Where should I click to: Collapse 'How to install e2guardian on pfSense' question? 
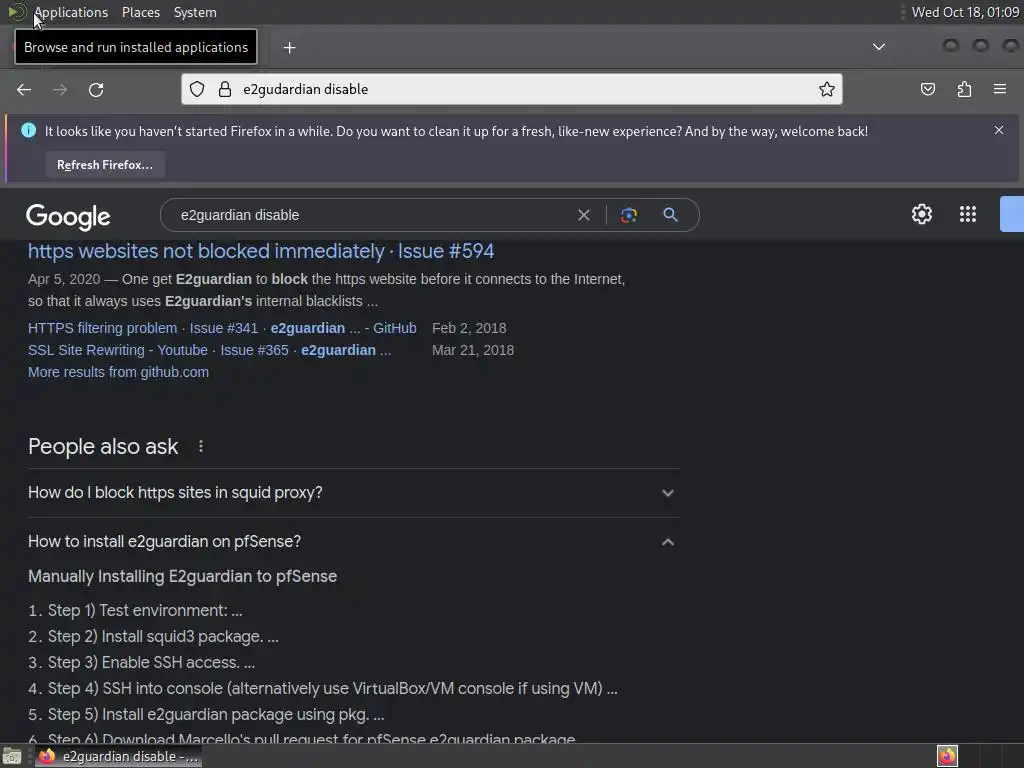point(353,542)
